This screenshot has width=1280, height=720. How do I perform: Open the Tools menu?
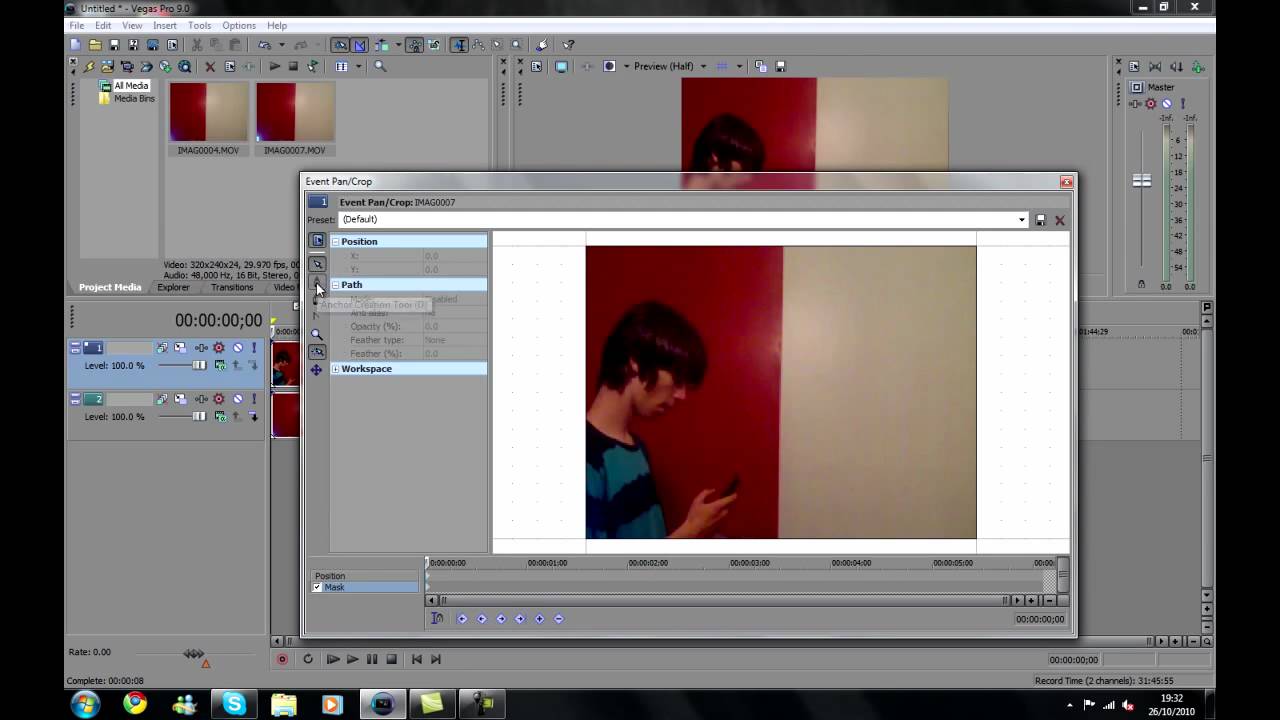199,25
